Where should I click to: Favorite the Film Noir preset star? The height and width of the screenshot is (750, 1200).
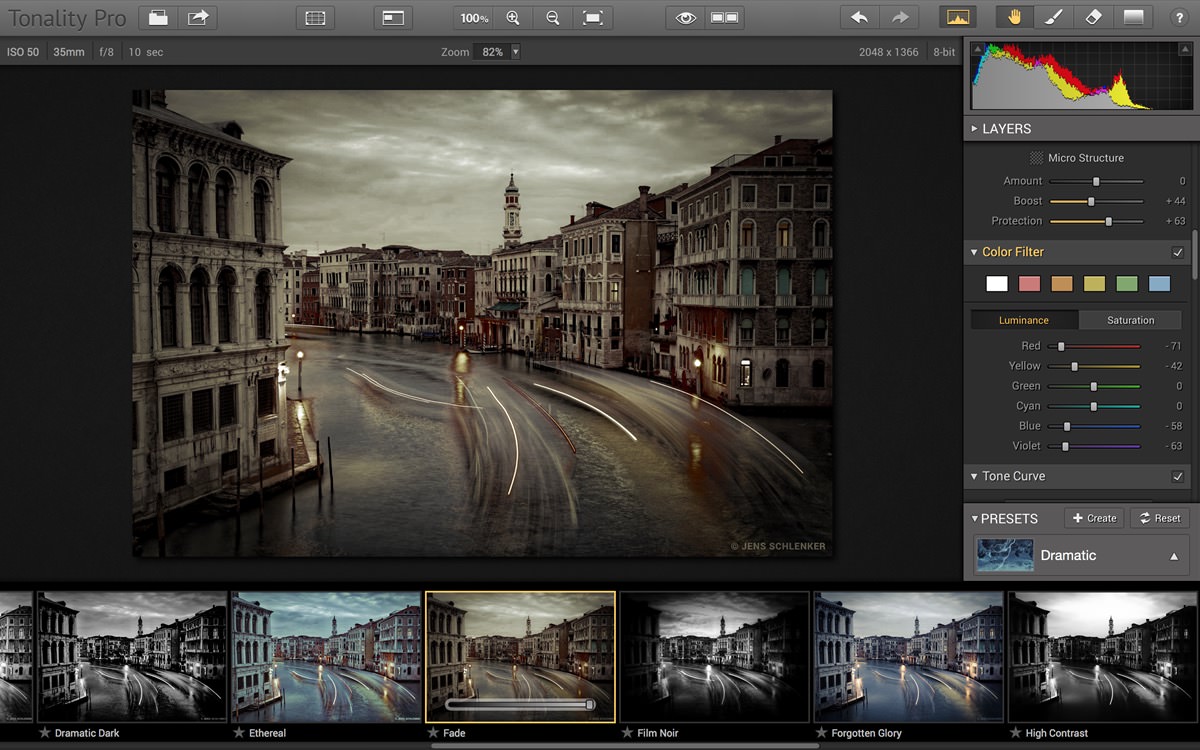(x=627, y=733)
